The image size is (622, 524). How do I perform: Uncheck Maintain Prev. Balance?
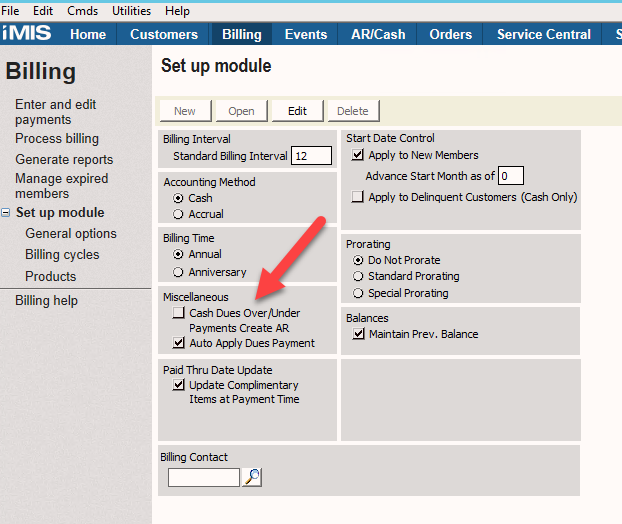pos(358,334)
